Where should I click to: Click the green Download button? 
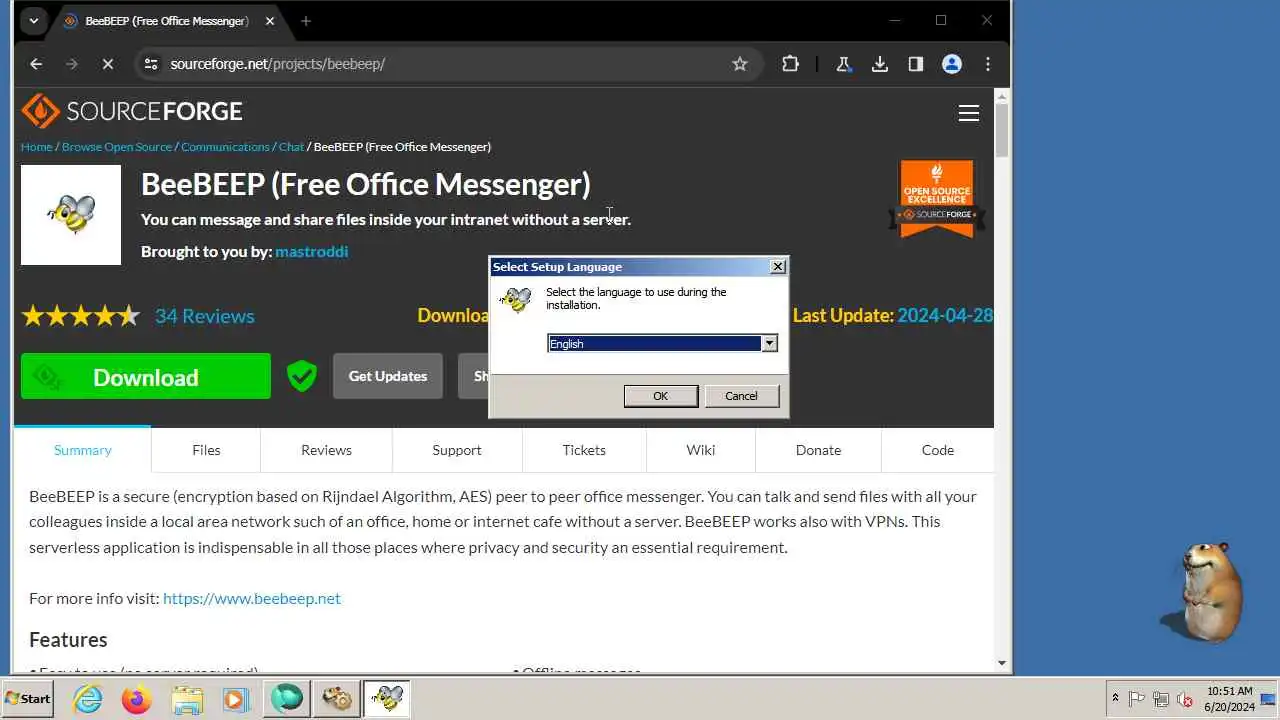146,376
